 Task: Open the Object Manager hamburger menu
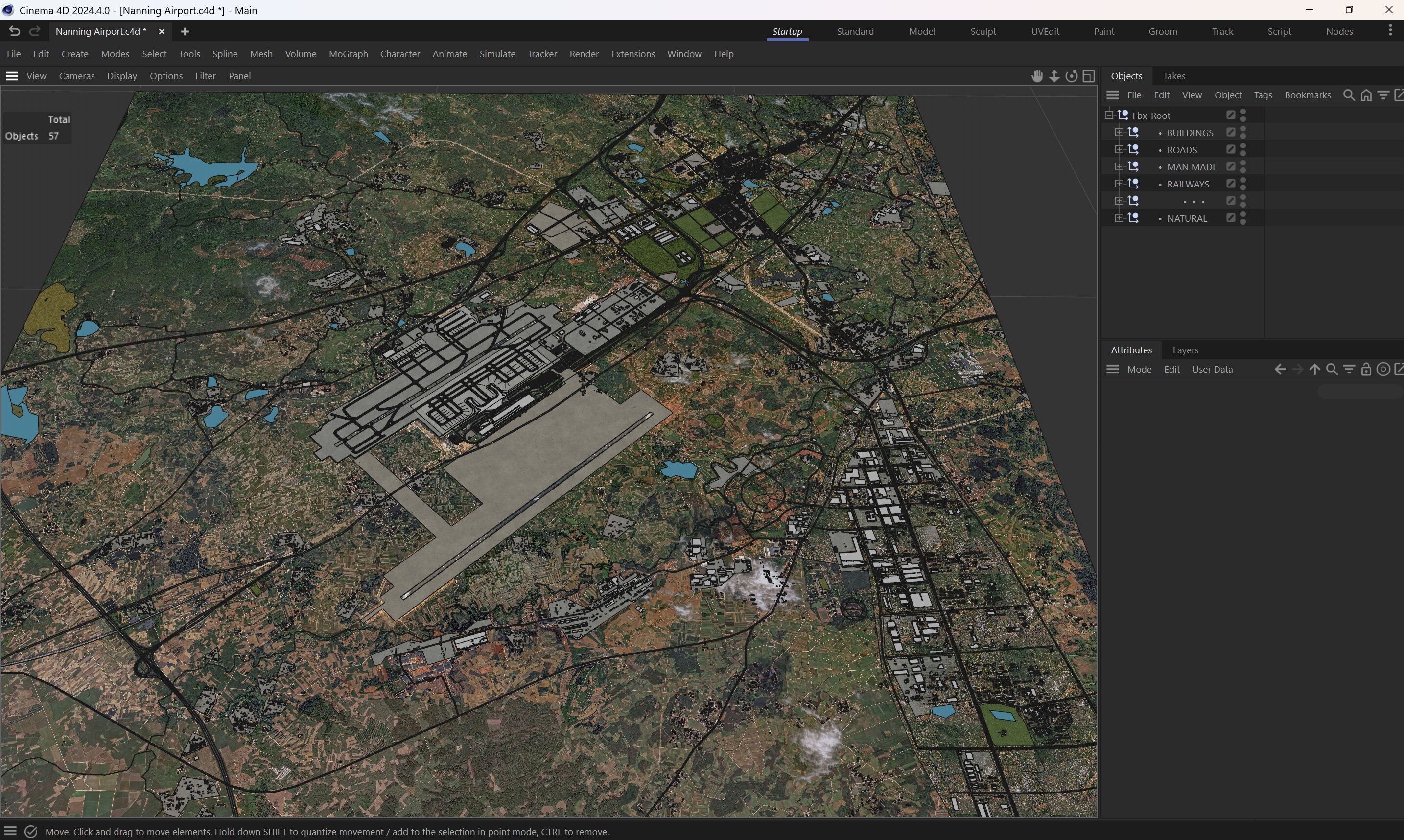point(1113,95)
